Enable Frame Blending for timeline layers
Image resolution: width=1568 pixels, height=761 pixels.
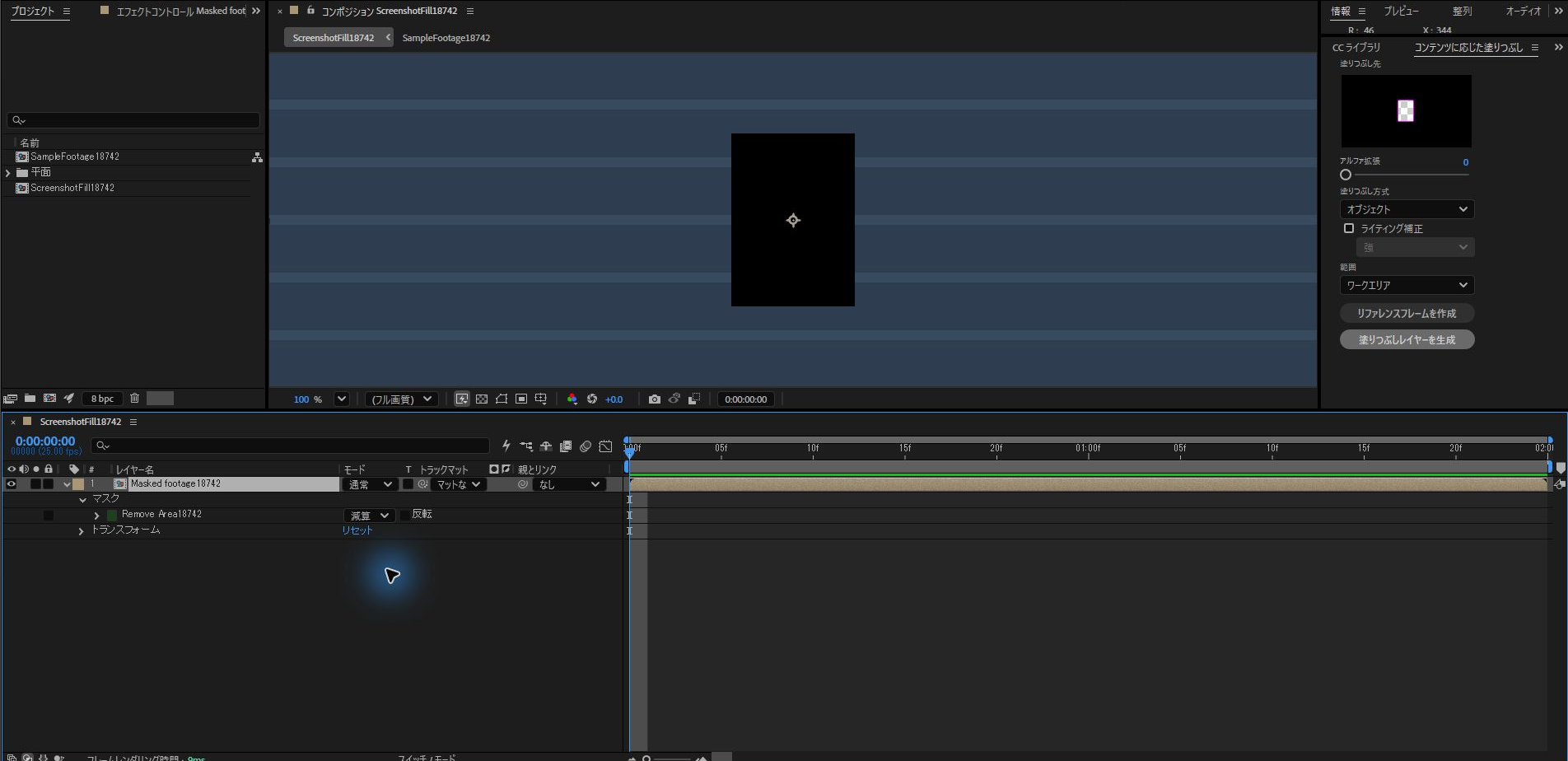(566, 446)
